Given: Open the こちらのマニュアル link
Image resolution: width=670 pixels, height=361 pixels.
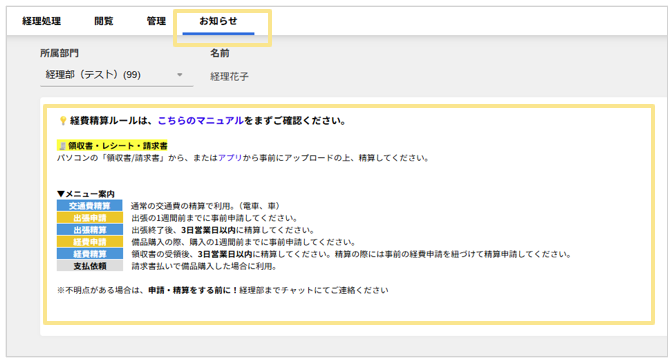Looking at the screenshot, I should click(200, 121).
